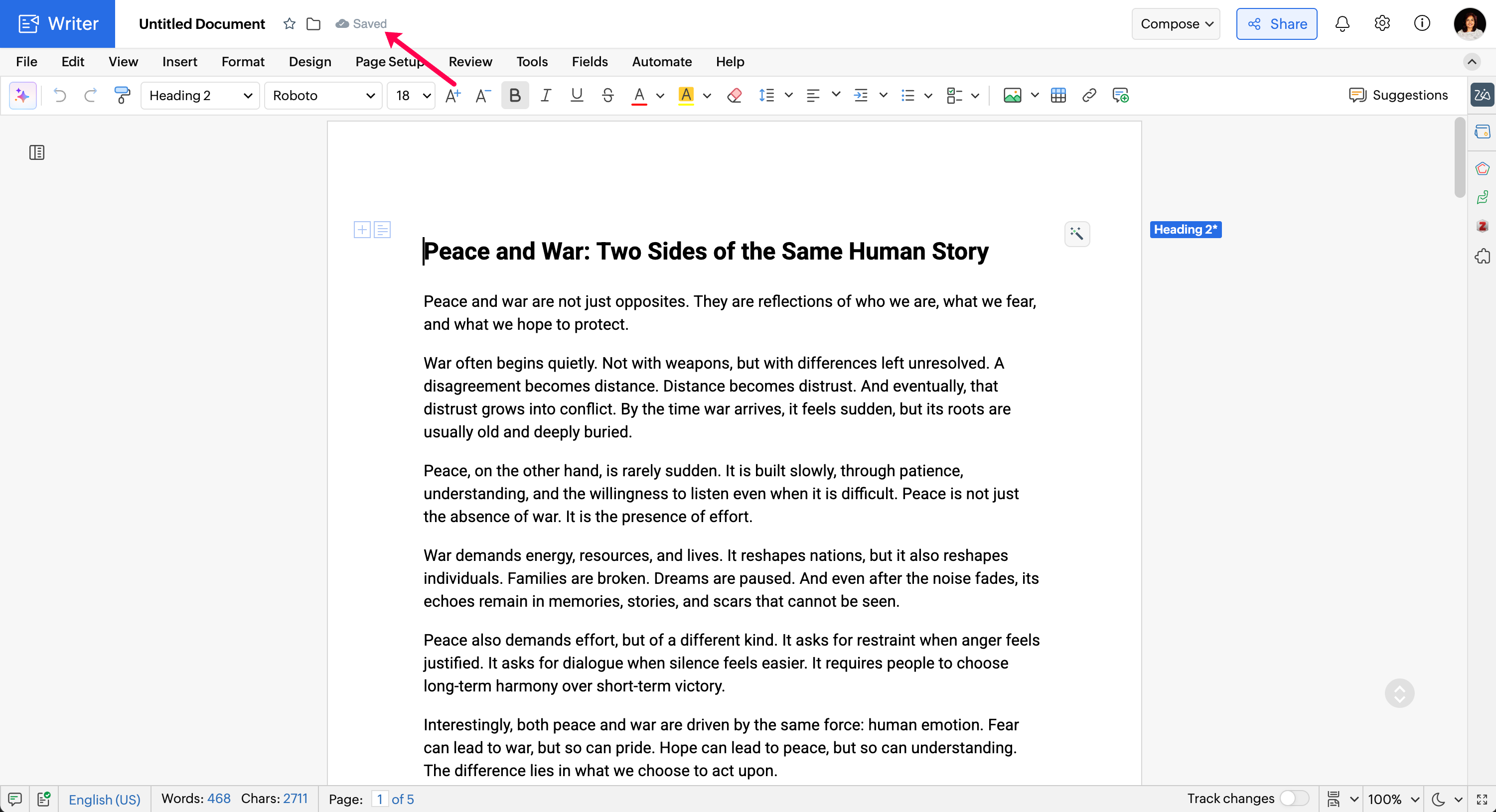Open the Review menu
Screen dimensions: 1496x812
[470, 62]
